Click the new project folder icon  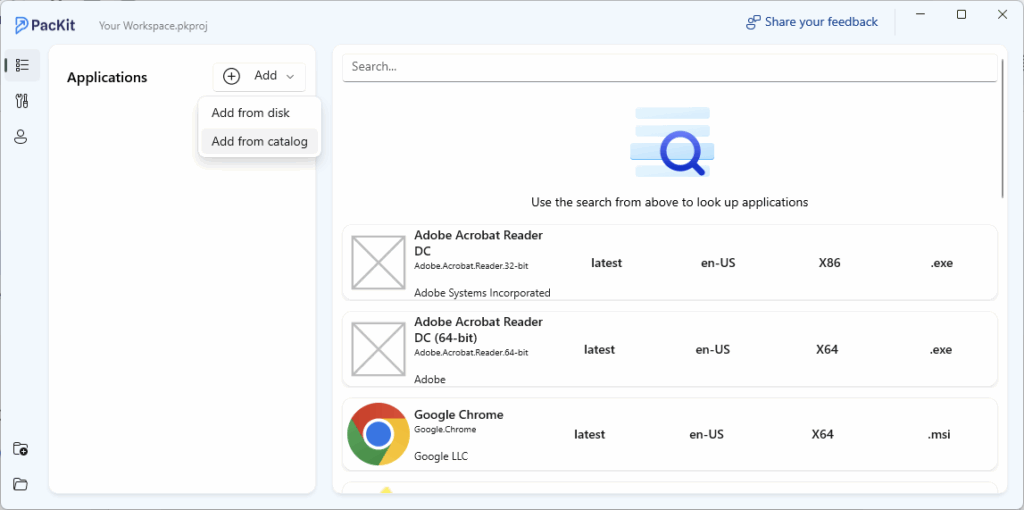(21, 449)
